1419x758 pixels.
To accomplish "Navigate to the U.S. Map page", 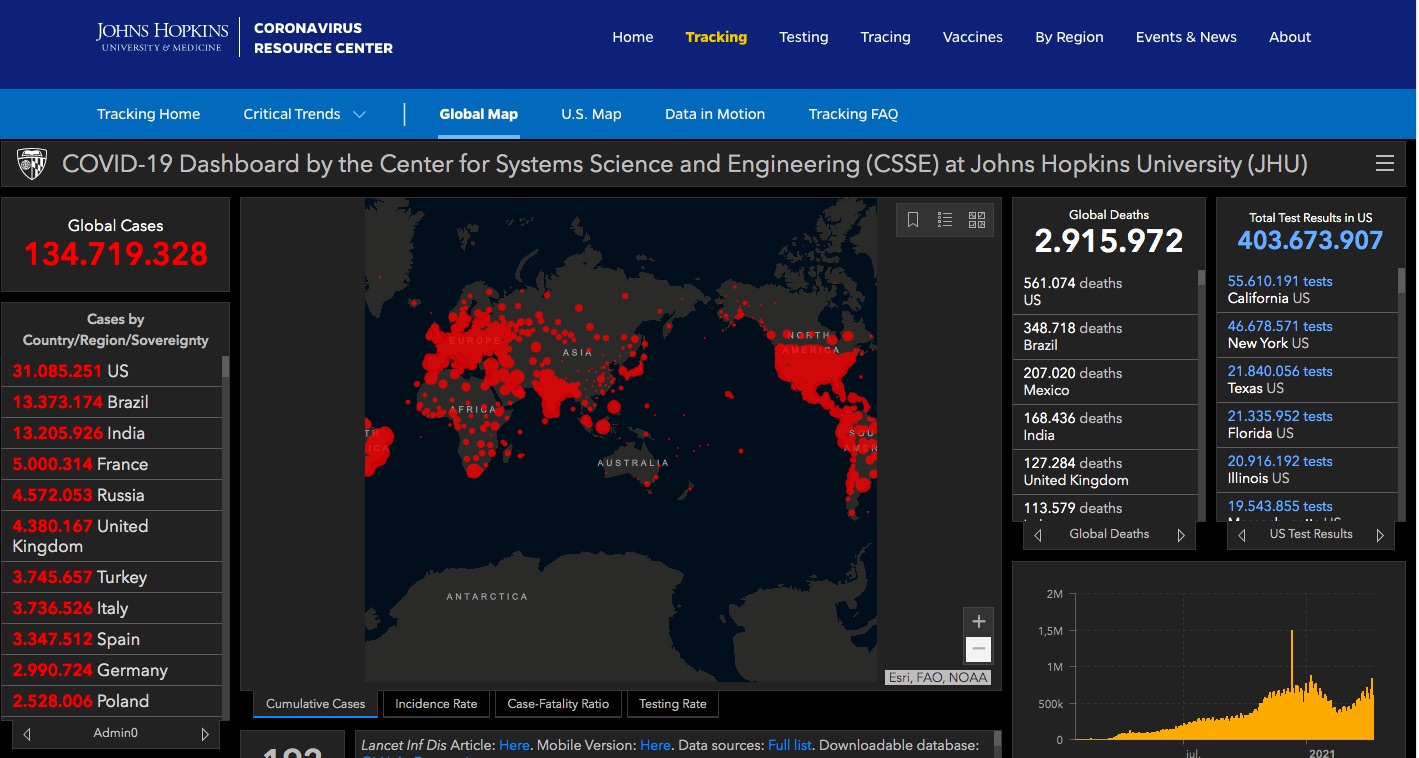I will pyautogui.click(x=591, y=114).
